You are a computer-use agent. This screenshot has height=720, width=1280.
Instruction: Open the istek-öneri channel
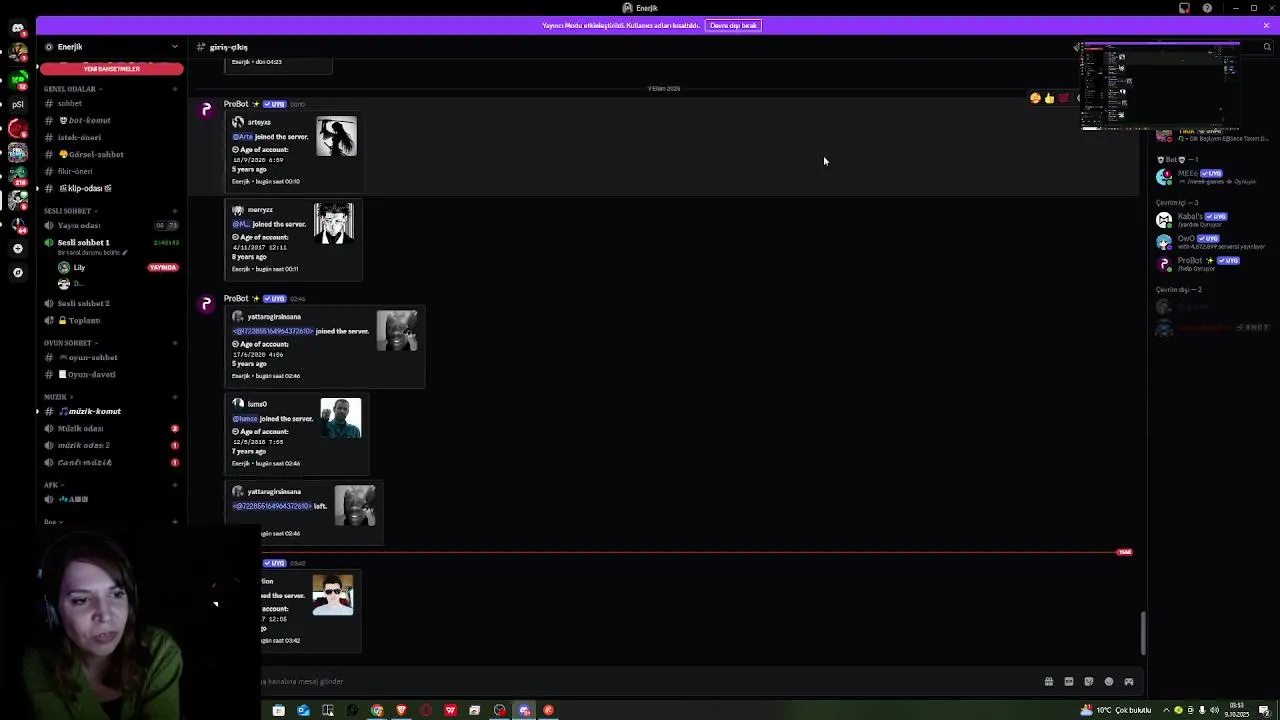coord(110,137)
